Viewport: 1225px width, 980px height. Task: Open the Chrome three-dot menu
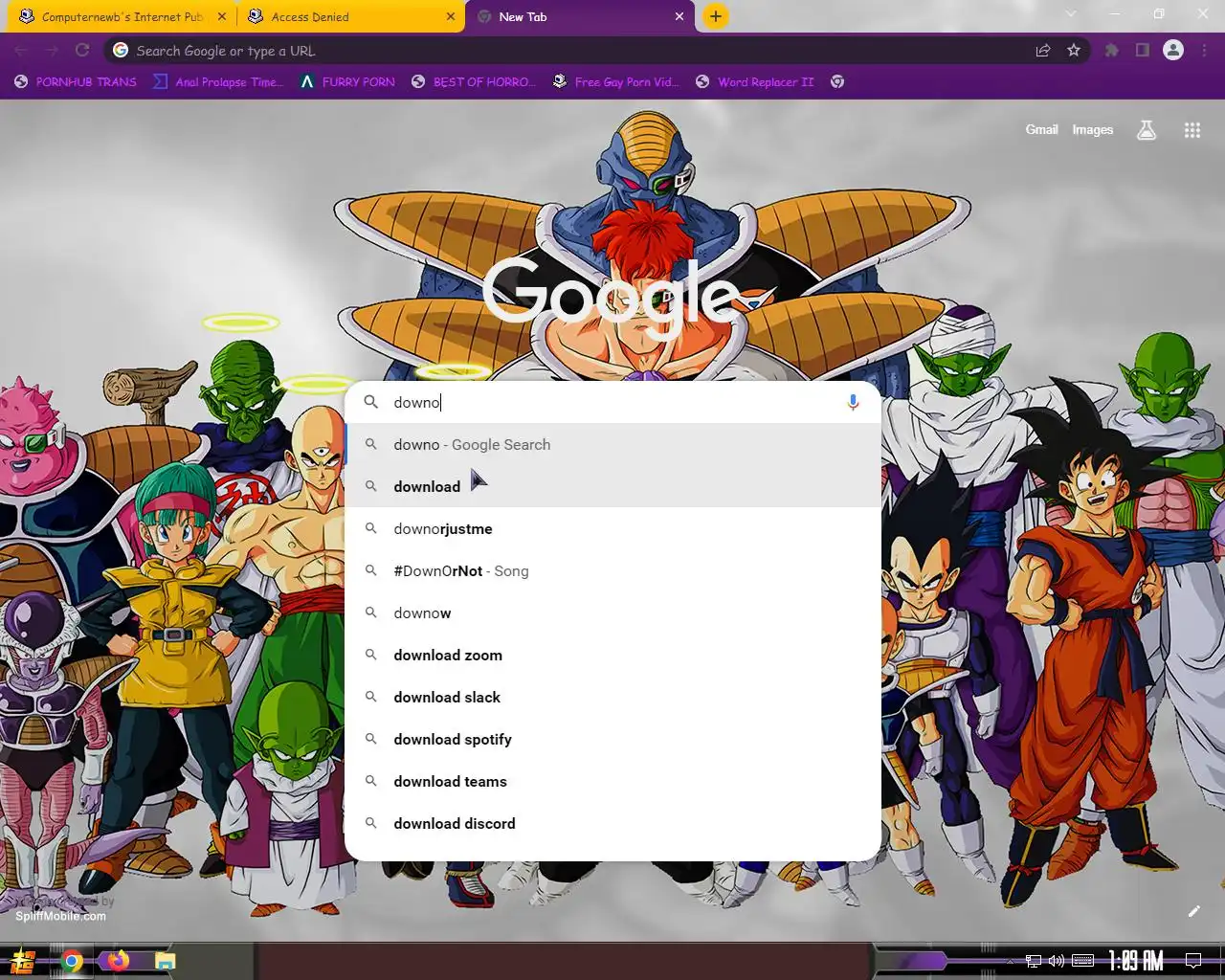click(1204, 51)
